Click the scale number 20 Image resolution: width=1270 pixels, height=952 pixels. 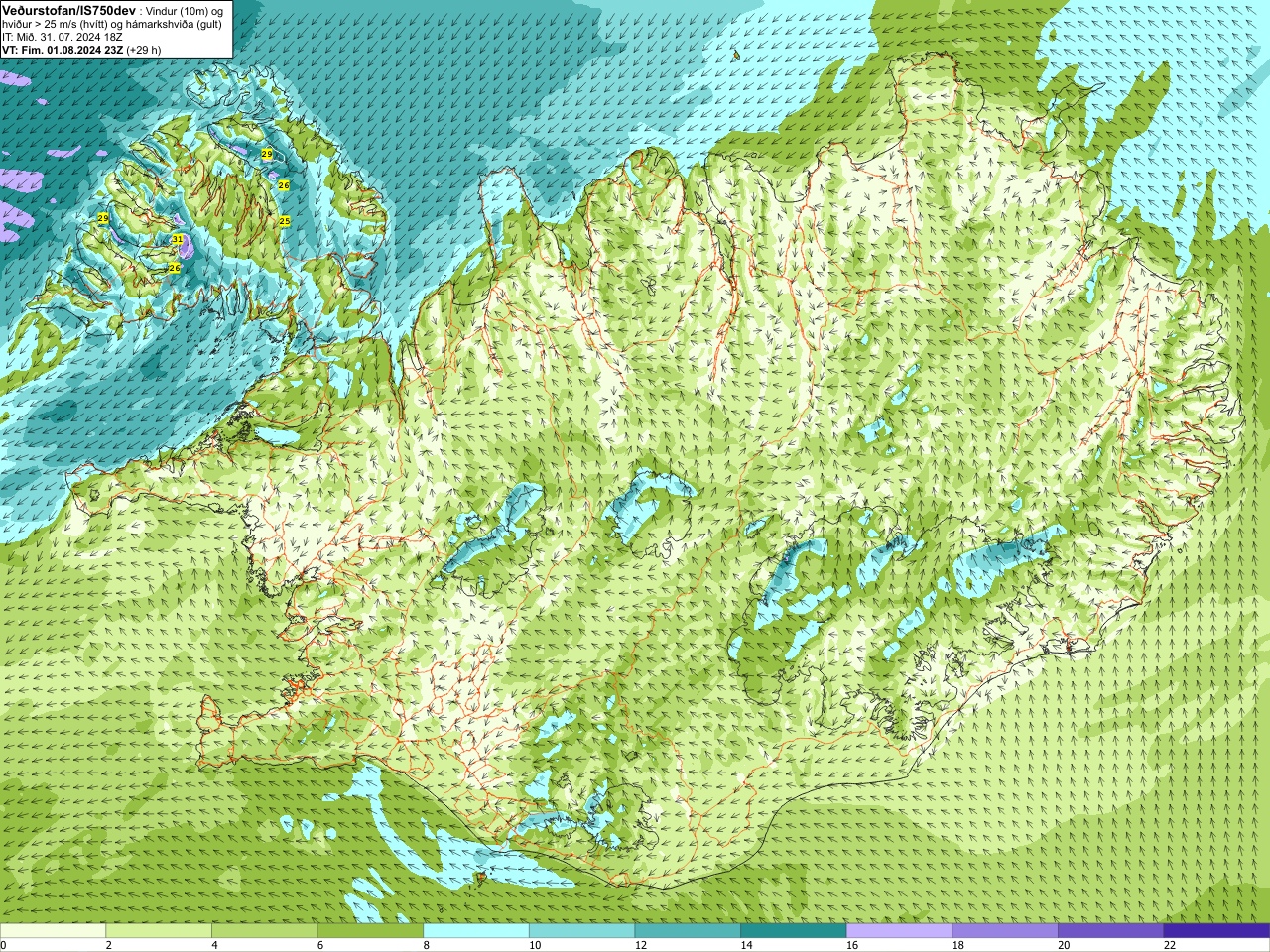pyautogui.click(x=1064, y=945)
